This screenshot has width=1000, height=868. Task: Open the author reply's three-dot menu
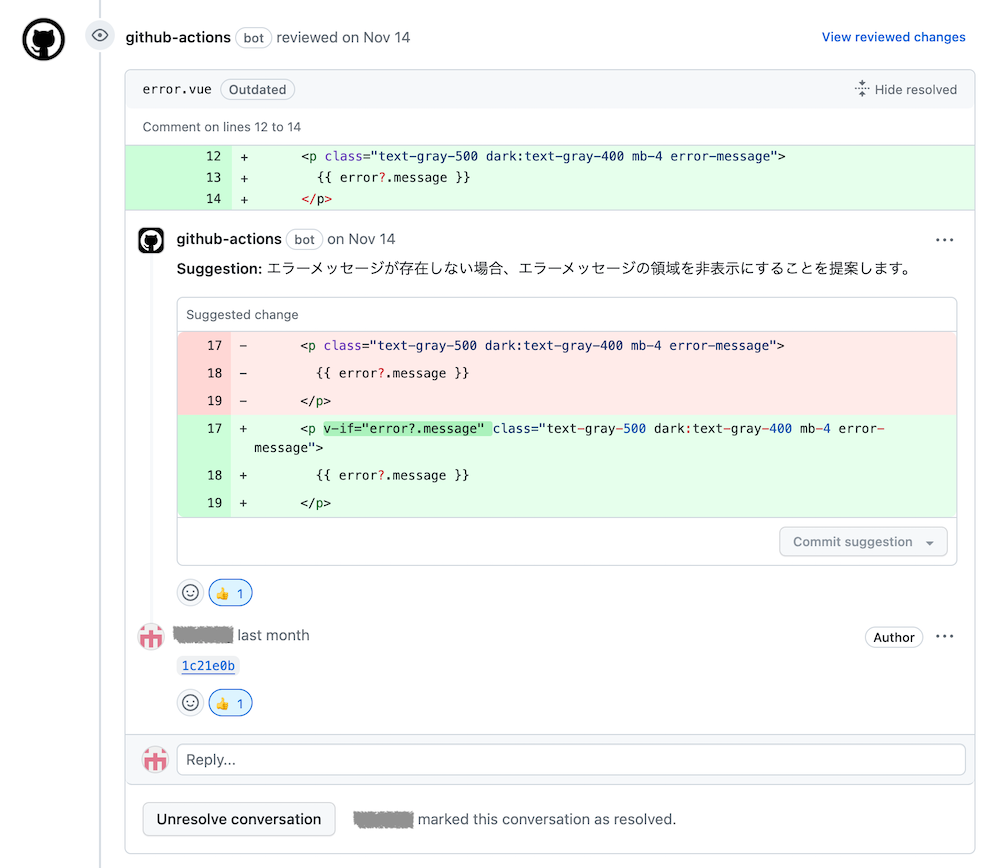coord(944,637)
